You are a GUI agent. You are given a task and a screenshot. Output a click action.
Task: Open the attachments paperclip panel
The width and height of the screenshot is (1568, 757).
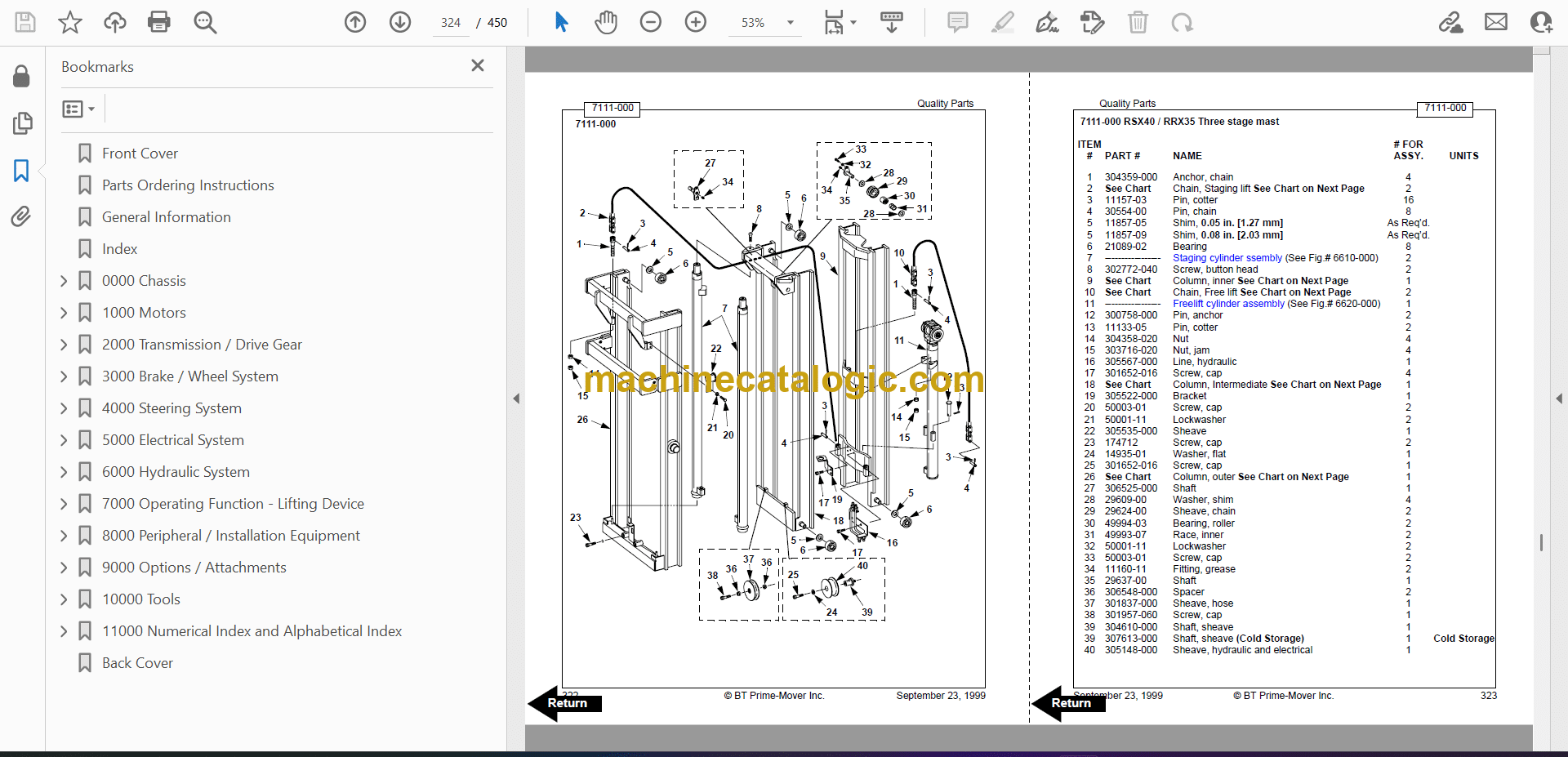21,216
